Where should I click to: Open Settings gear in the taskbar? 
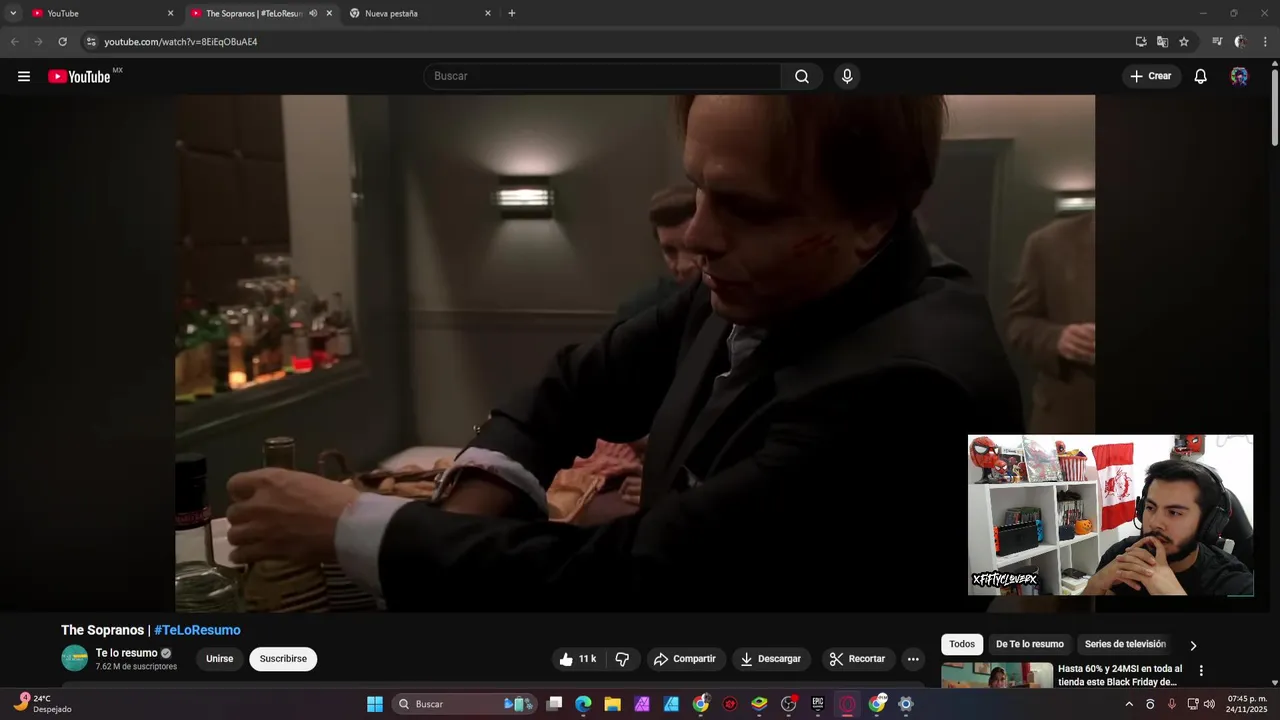tap(906, 704)
